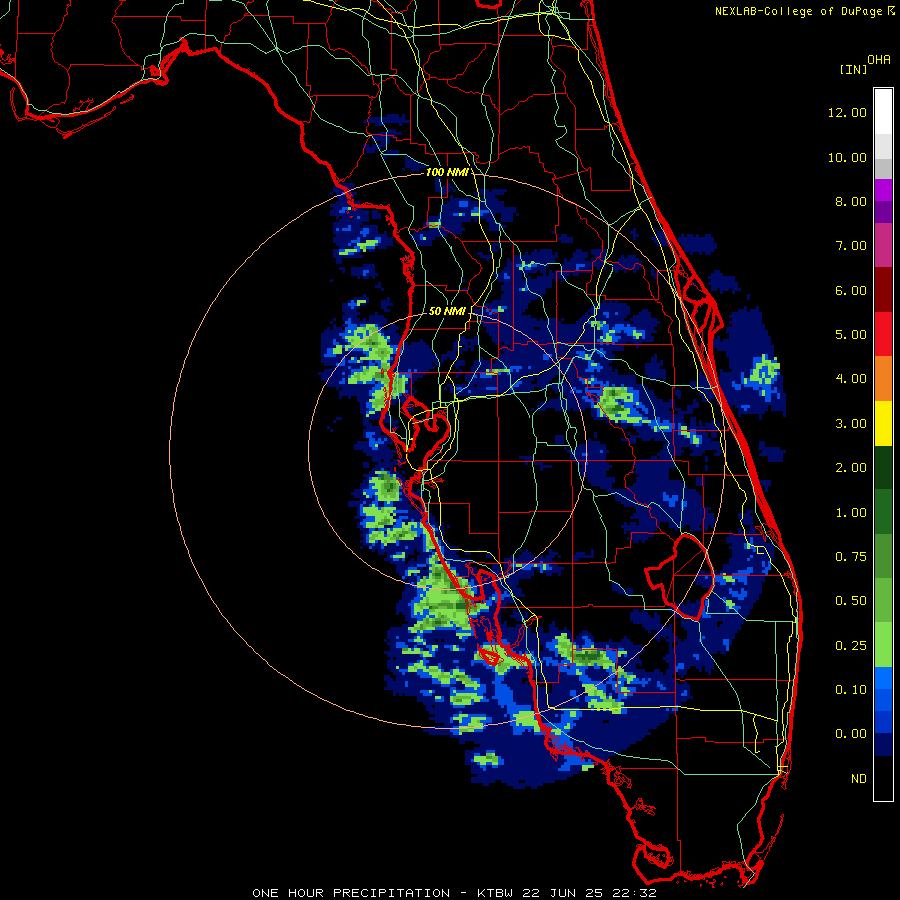Click the light green swatch near 0.25

pyautogui.click(x=883, y=645)
